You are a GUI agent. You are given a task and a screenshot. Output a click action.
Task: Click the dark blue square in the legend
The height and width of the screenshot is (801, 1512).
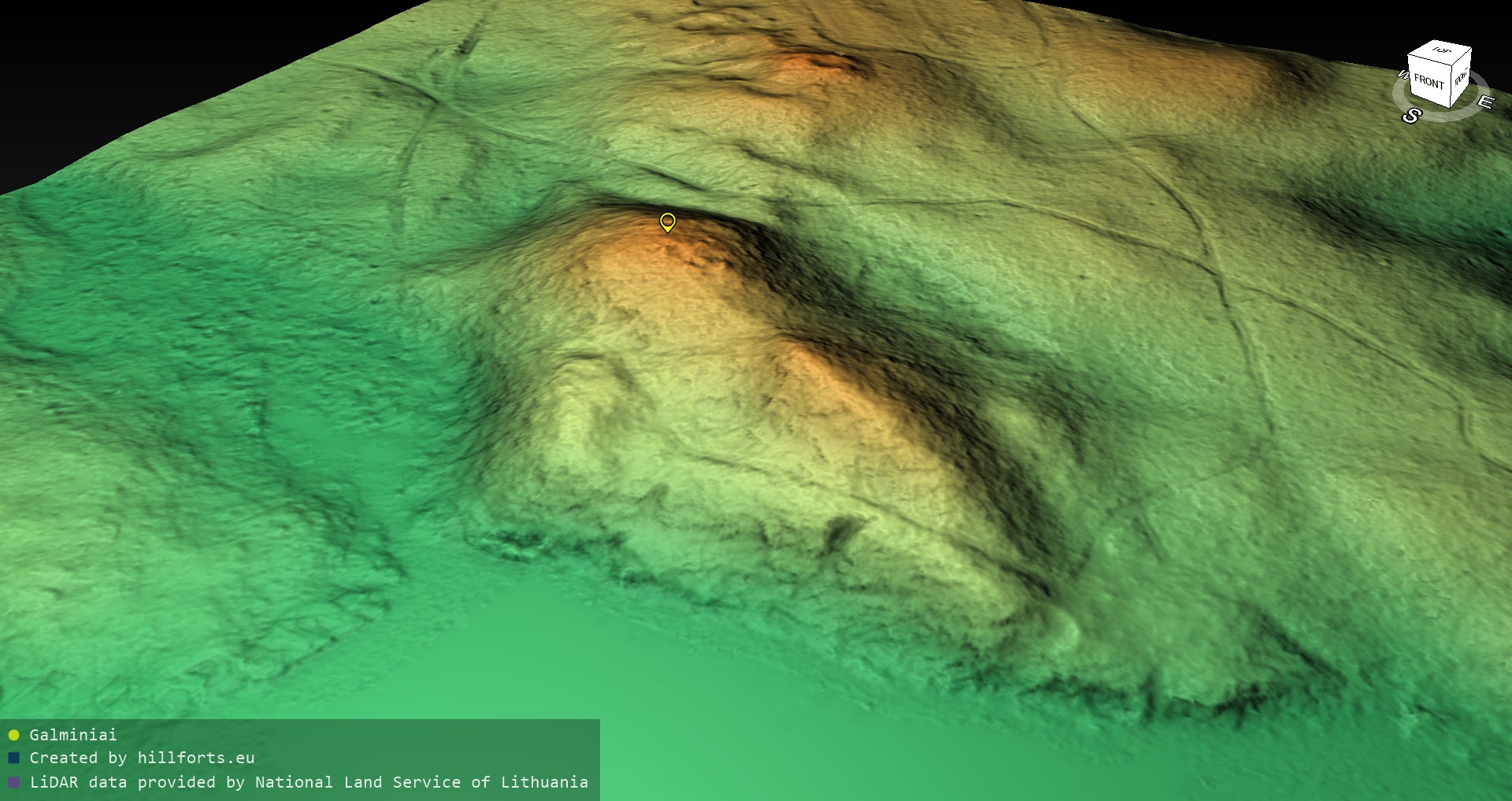(x=13, y=758)
